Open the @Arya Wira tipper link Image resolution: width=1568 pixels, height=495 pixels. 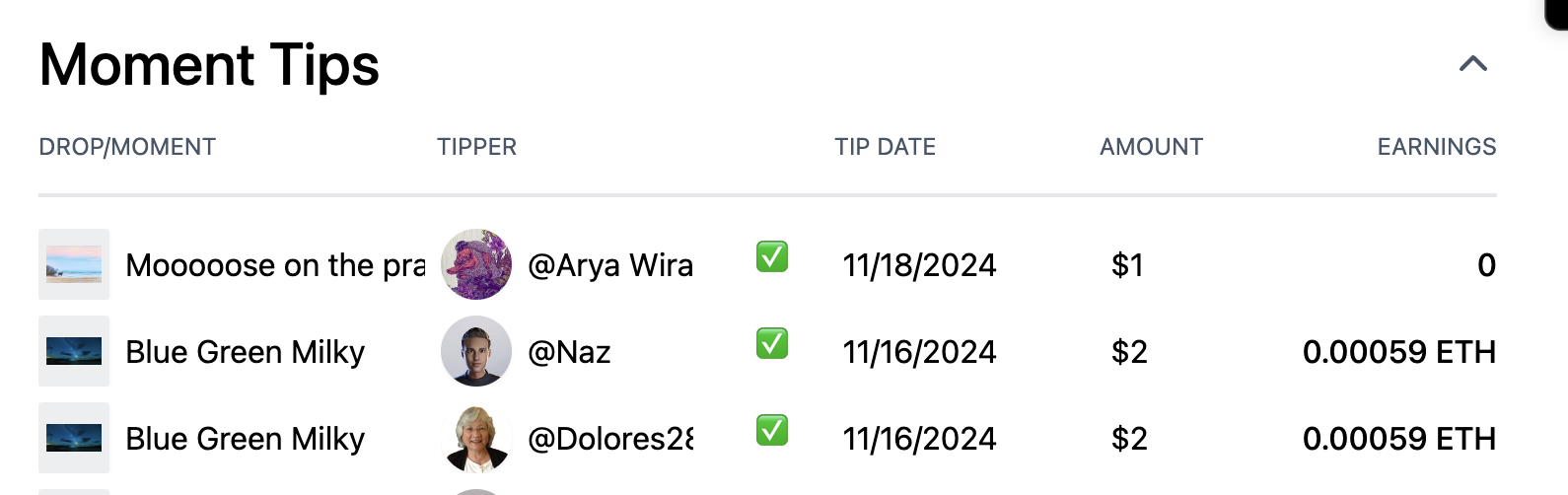click(x=610, y=265)
